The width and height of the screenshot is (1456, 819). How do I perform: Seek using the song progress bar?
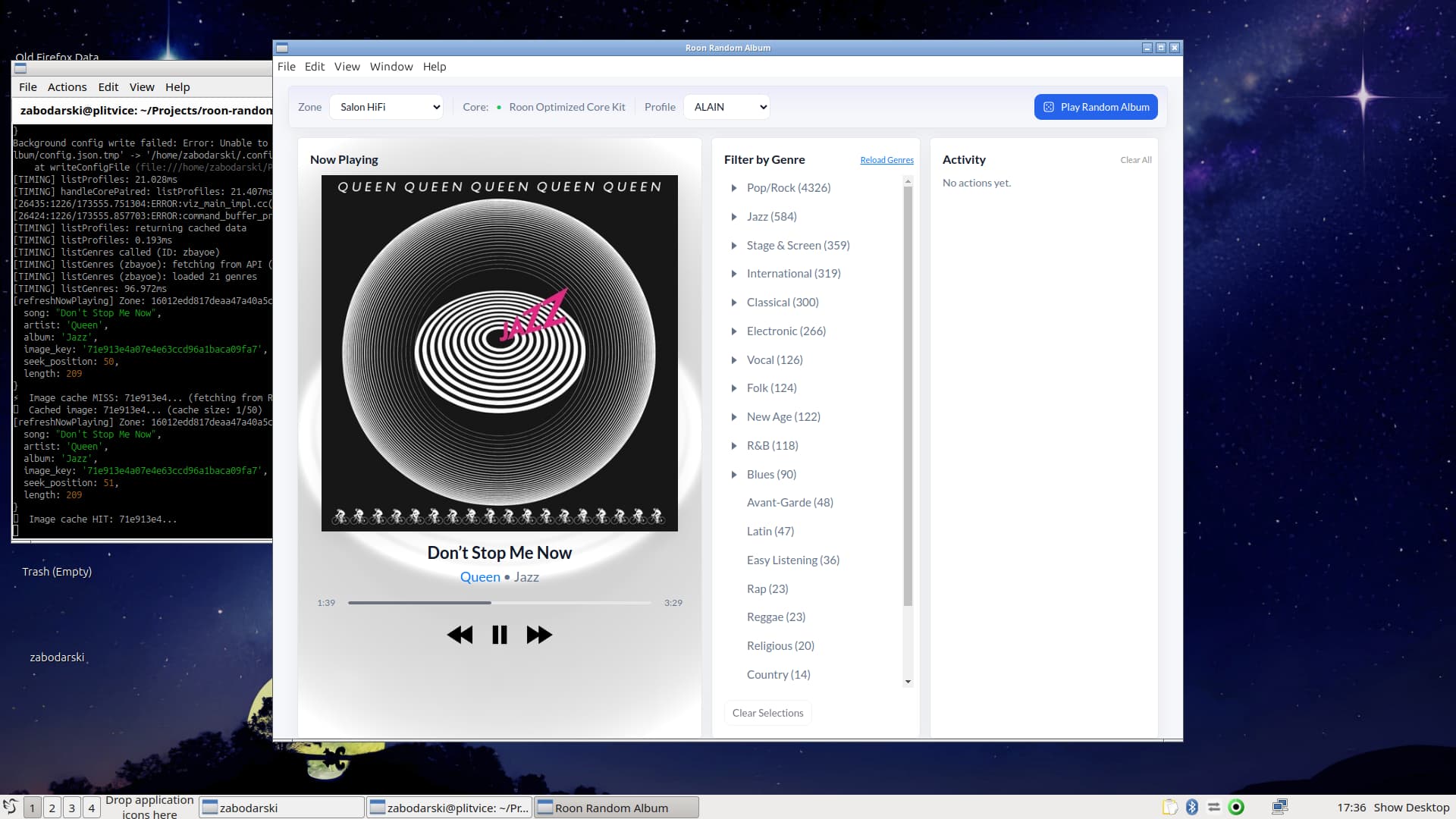pos(500,603)
